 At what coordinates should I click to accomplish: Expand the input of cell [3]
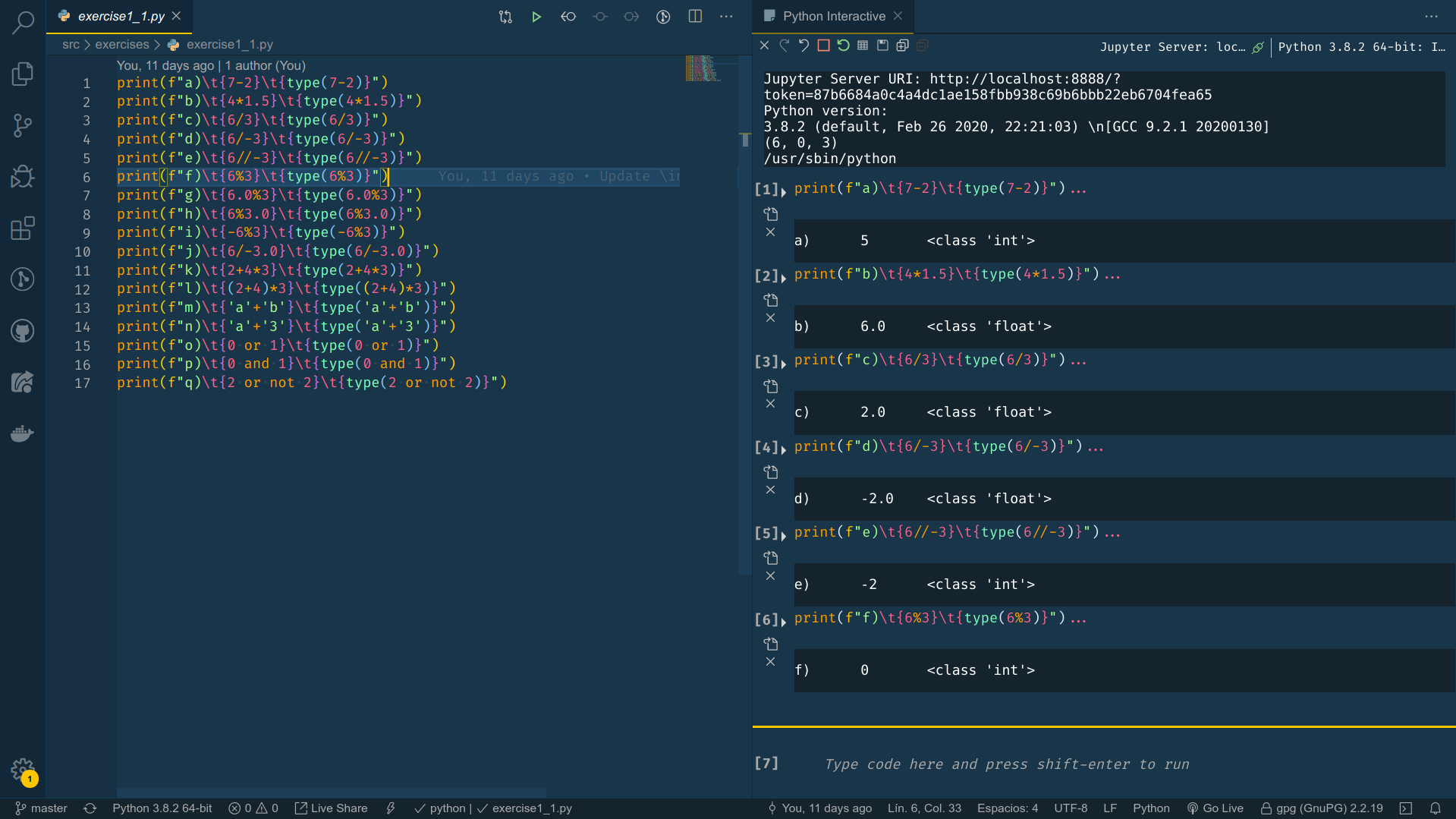(x=784, y=364)
